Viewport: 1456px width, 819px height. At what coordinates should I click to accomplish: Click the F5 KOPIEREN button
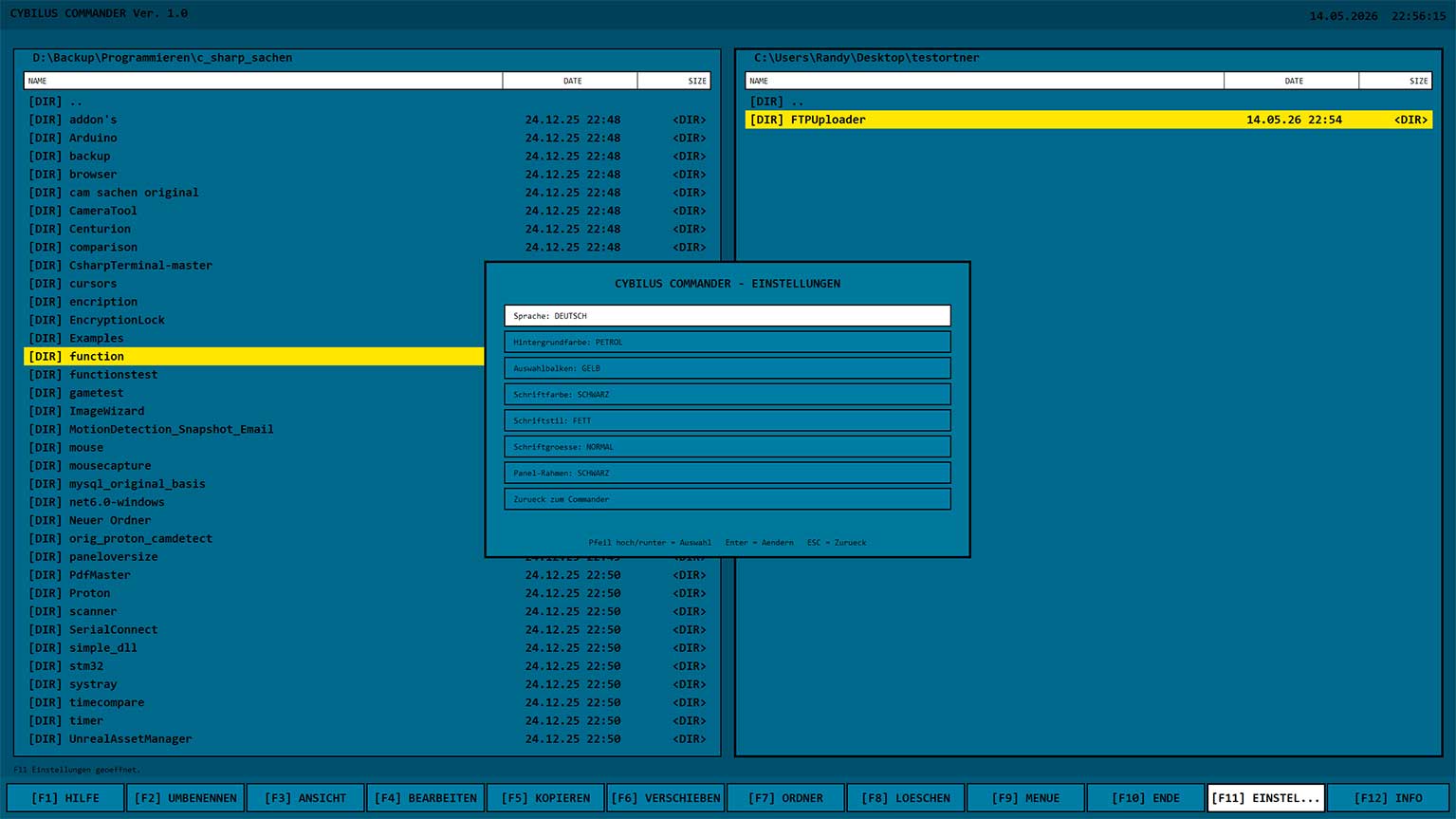(x=545, y=798)
